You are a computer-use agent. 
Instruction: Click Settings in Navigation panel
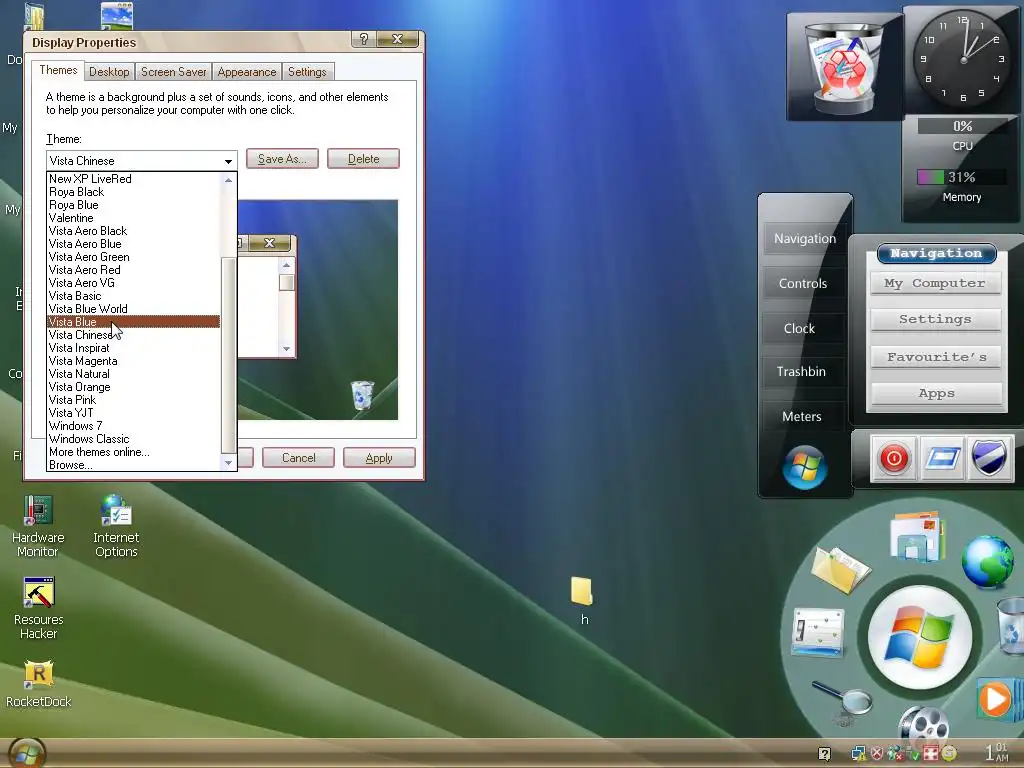(x=935, y=319)
